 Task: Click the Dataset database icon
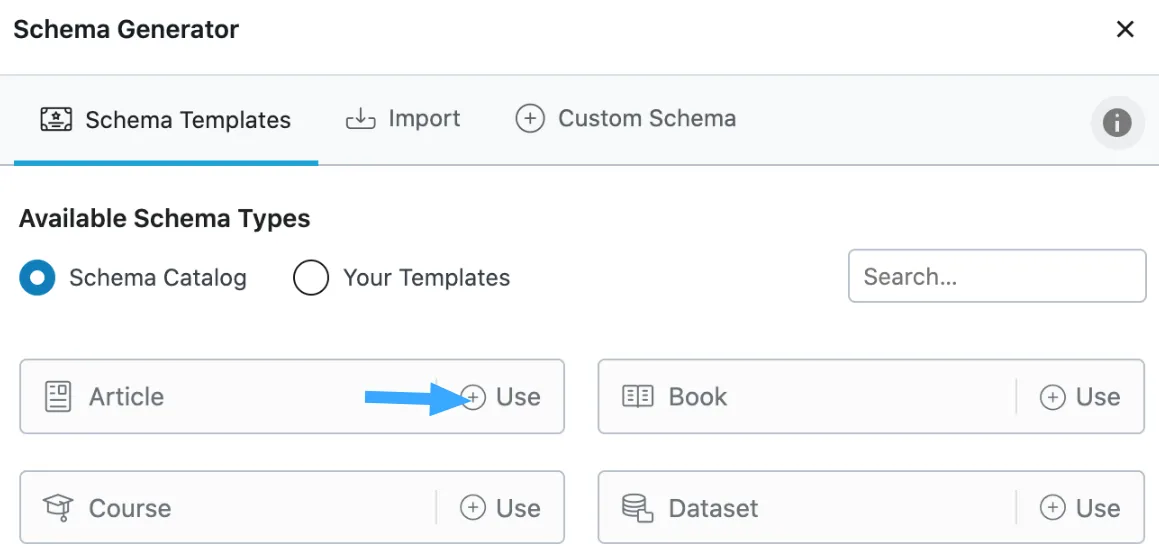637,508
